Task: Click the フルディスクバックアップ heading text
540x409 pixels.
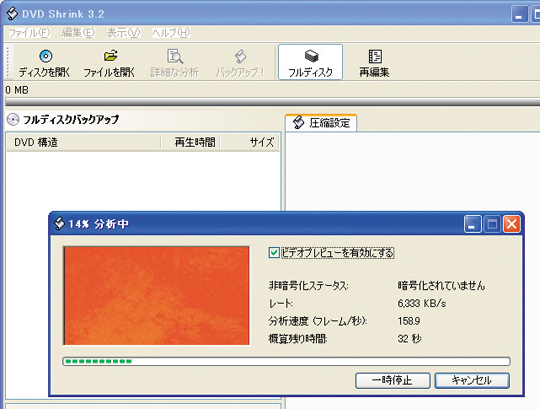Action: point(71,119)
